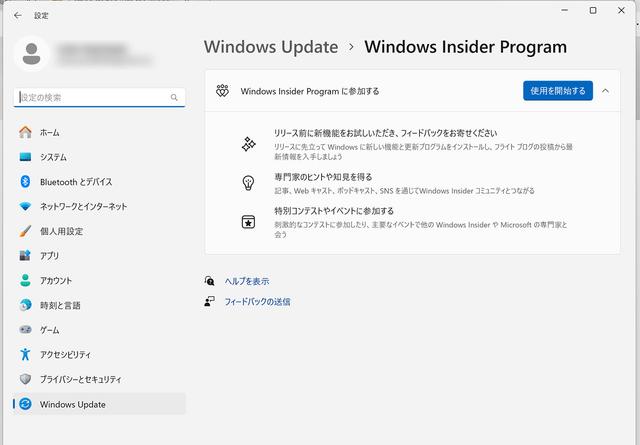The width and height of the screenshot is (640, 445).
Task: Click Windows Insider Program breadcrumb title
Action: (465, 47)
